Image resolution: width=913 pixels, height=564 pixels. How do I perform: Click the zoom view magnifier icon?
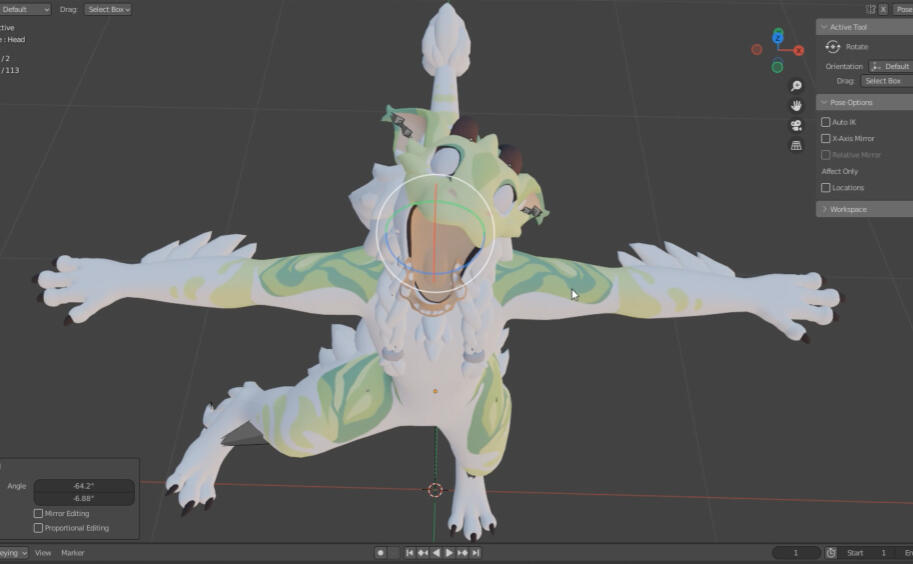(796, 86)
